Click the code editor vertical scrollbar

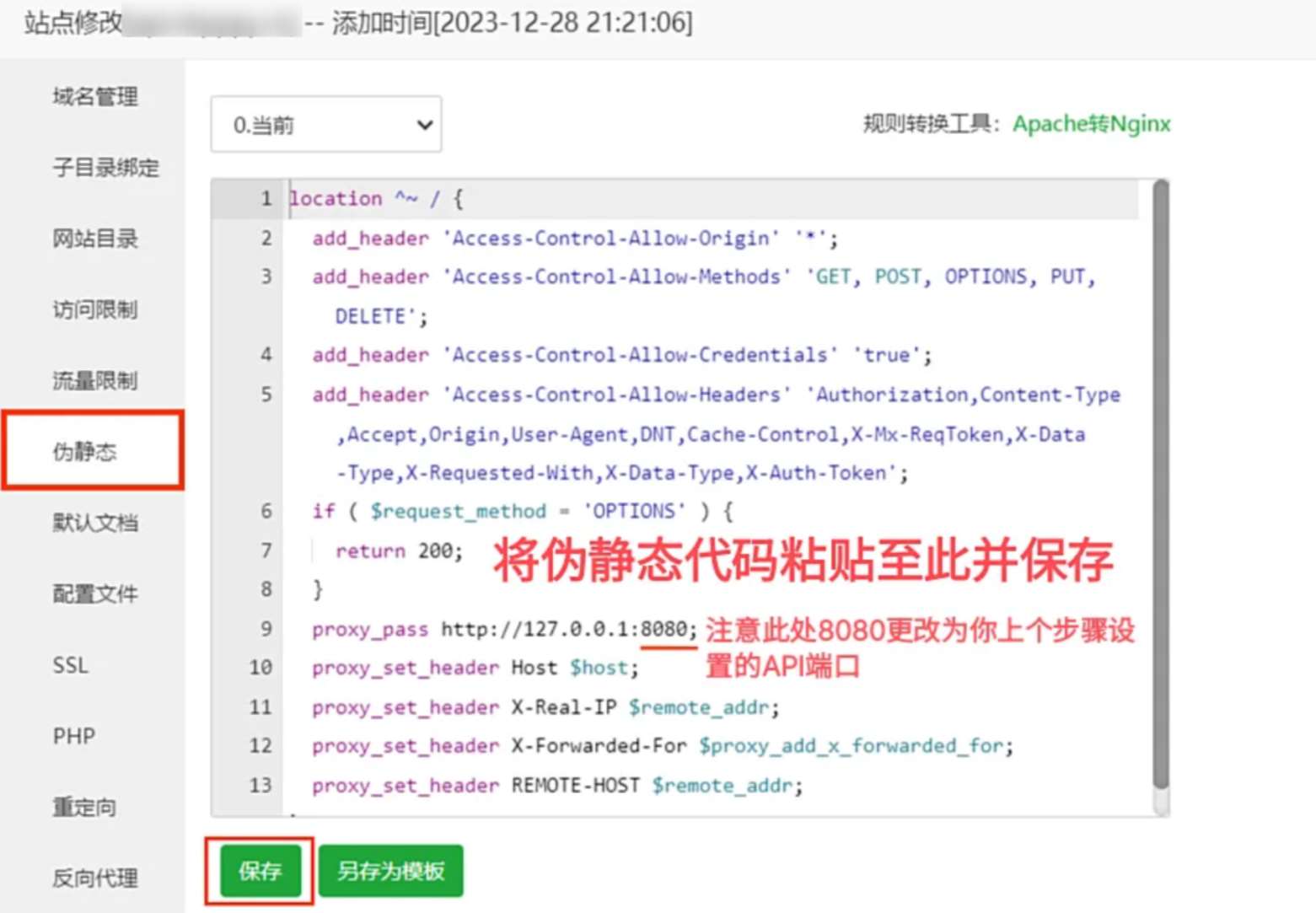(x=1161, y=485)
